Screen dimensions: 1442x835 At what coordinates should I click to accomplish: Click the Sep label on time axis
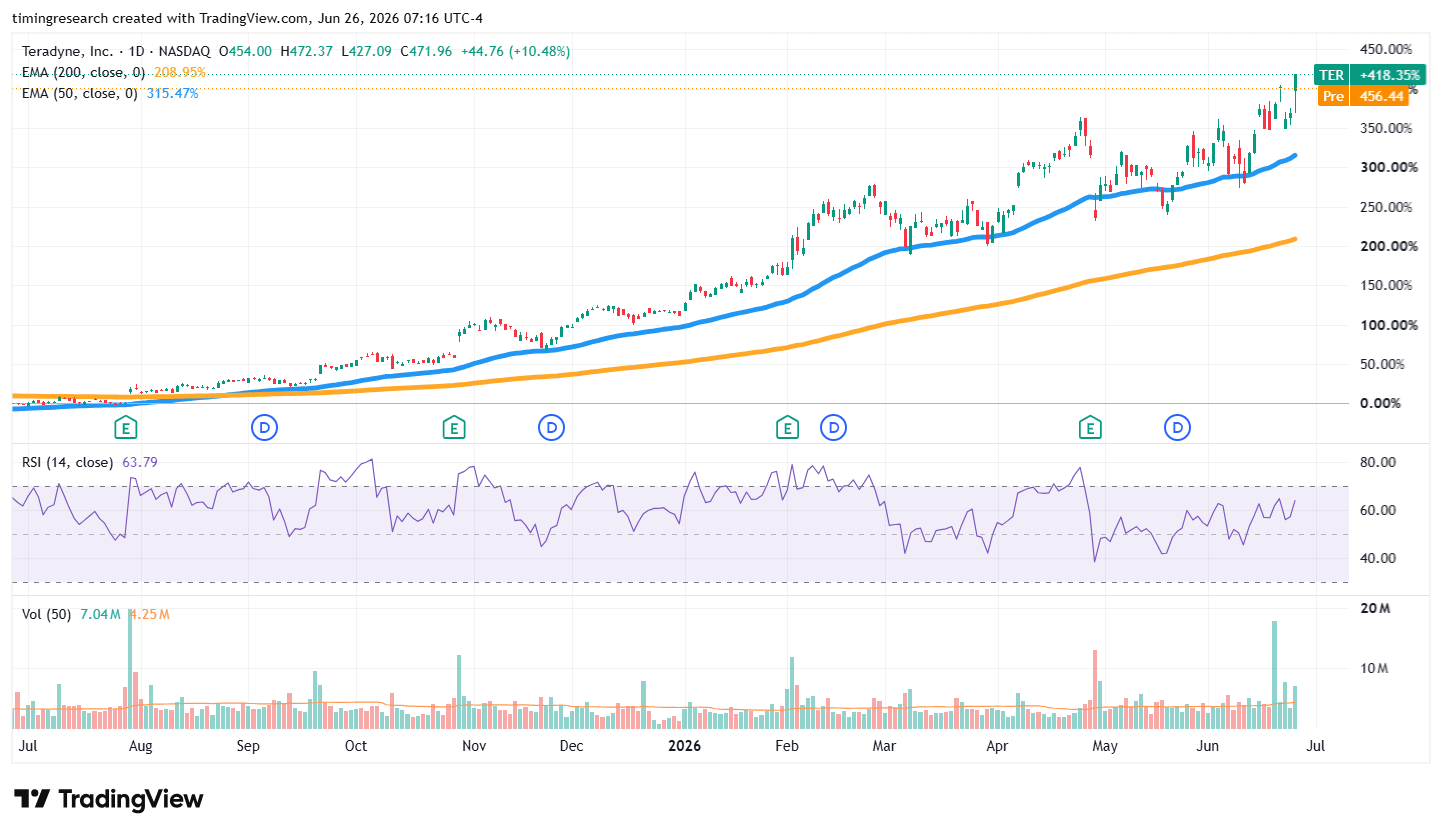(x=248, y=746)
